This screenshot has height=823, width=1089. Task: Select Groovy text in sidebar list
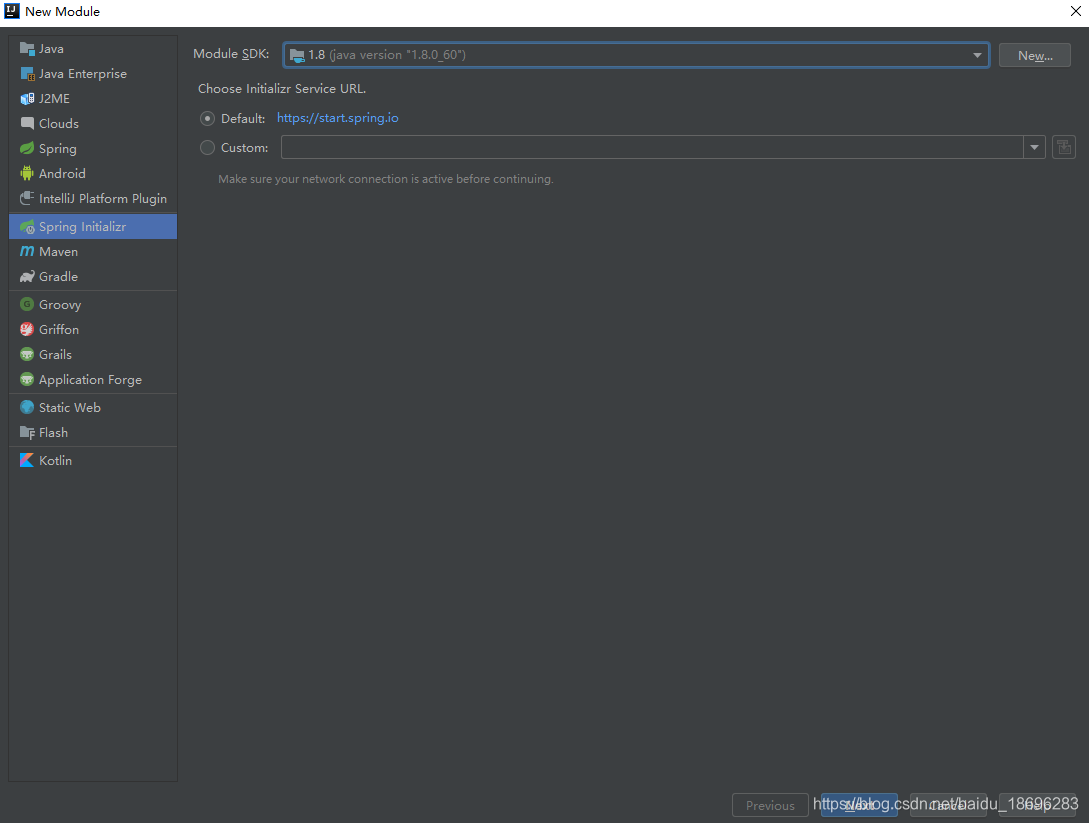coord(60,305)
